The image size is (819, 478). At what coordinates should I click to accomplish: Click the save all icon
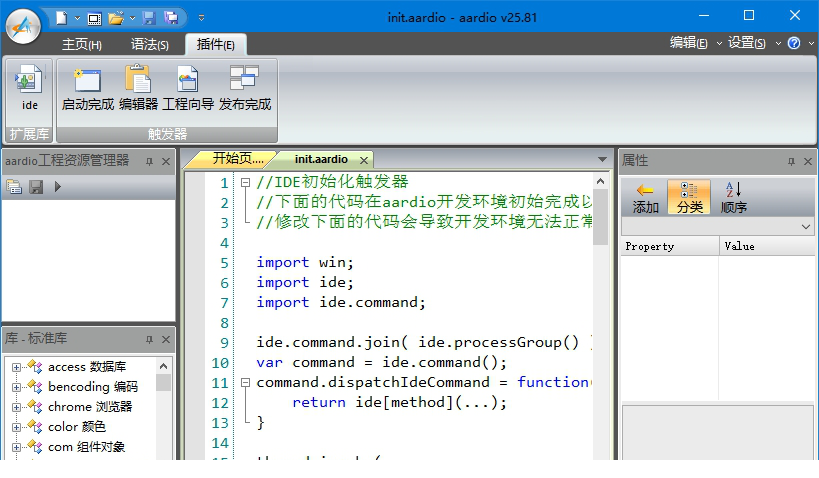[x=171, y=18]
